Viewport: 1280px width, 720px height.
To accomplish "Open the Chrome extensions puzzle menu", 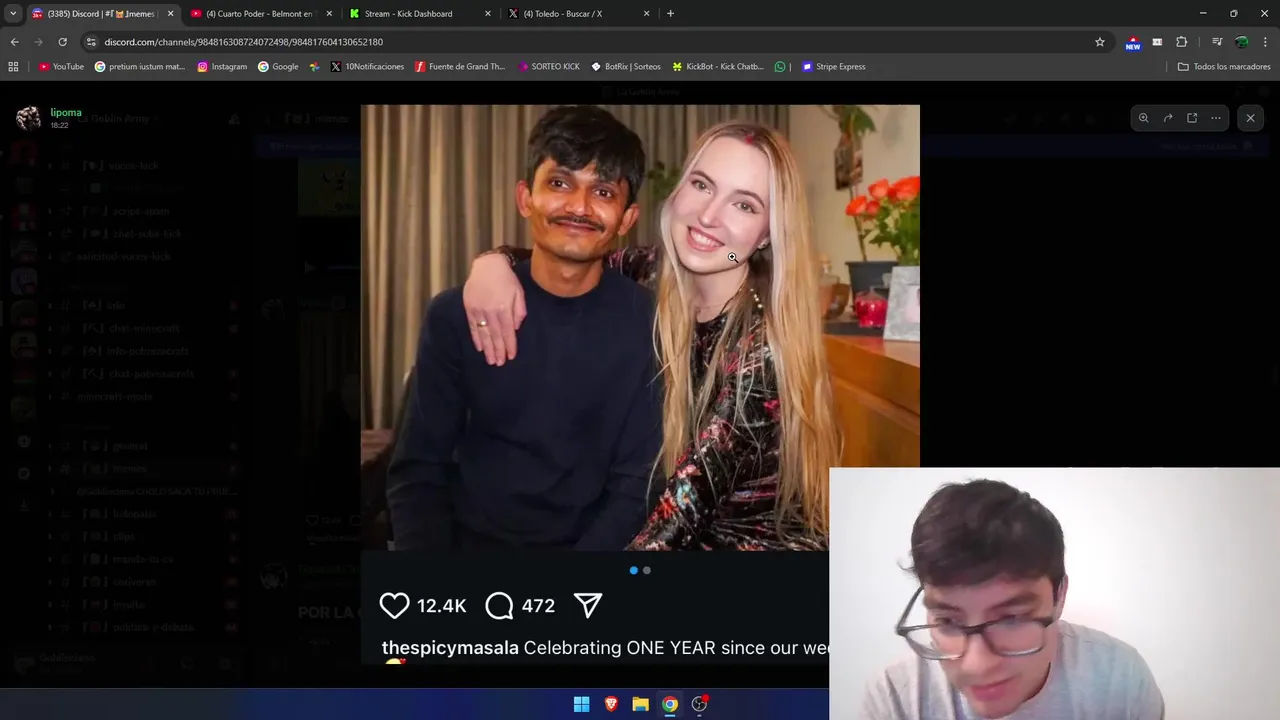I will (x=1181, y=42).
